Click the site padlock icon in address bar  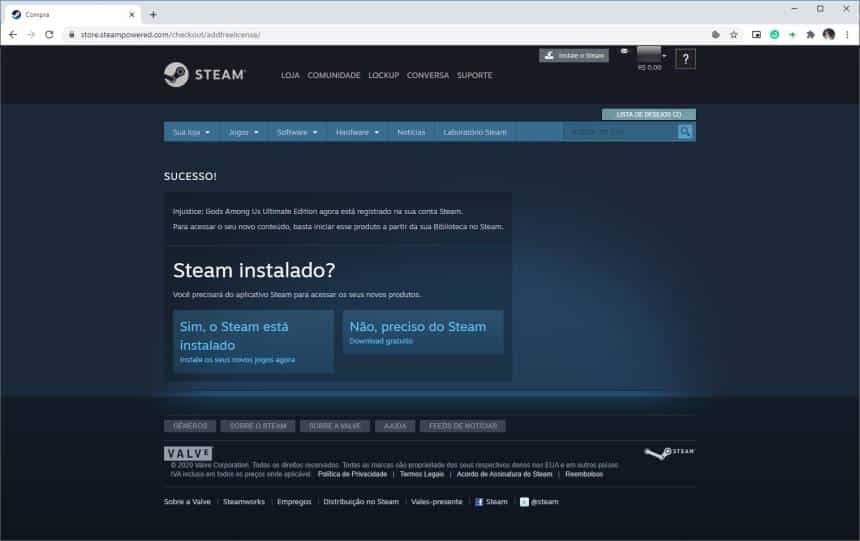point(71,35)
